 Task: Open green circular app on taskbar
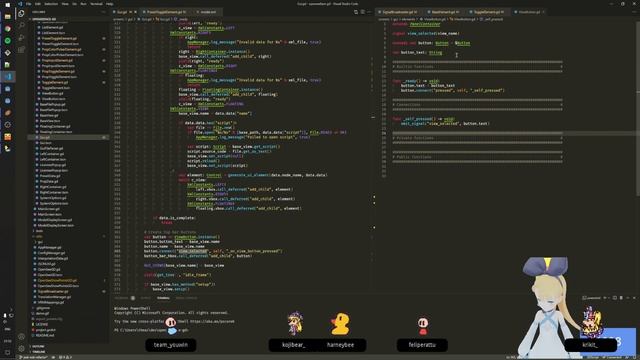[7, 41]
